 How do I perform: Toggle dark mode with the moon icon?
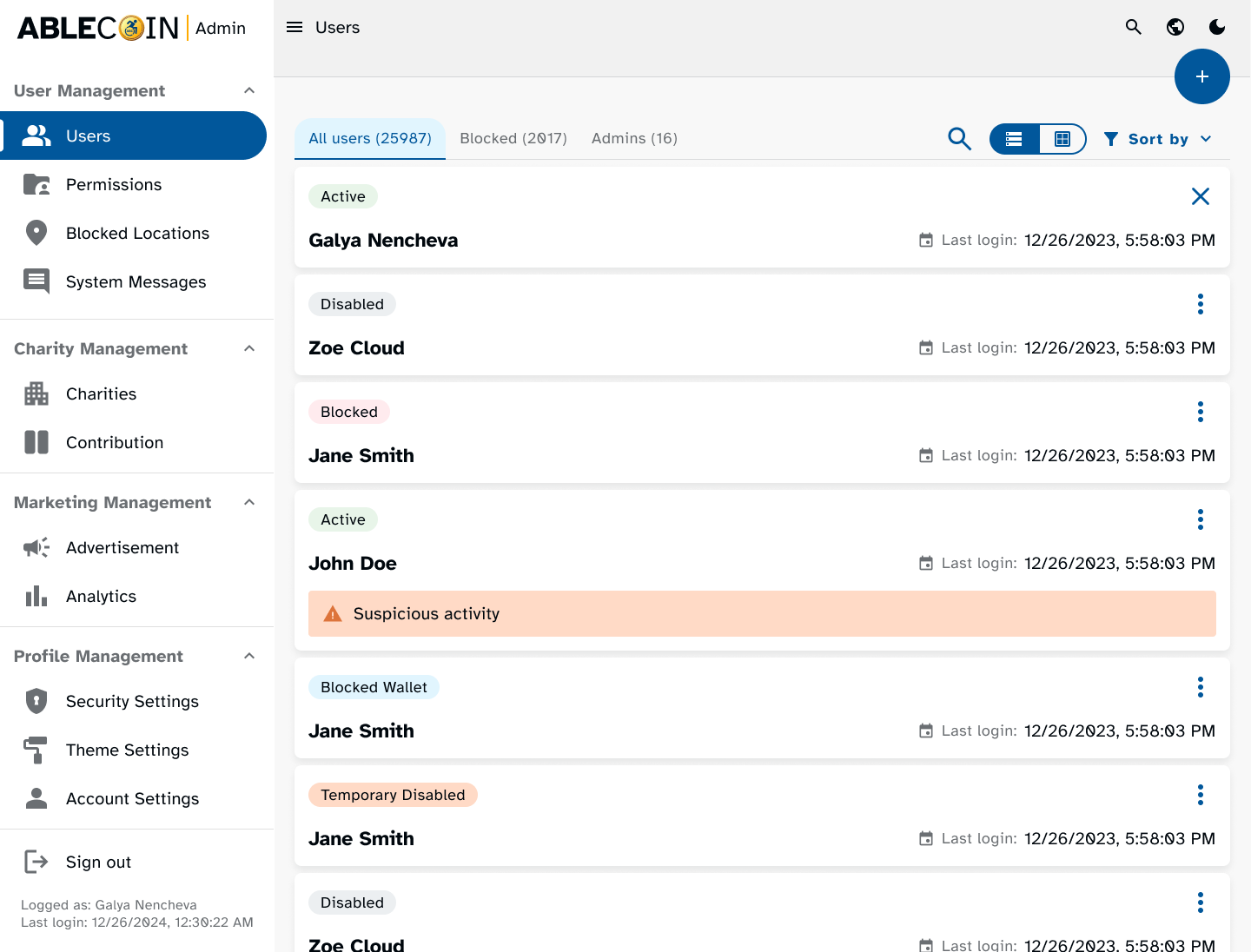[1216, 27]
